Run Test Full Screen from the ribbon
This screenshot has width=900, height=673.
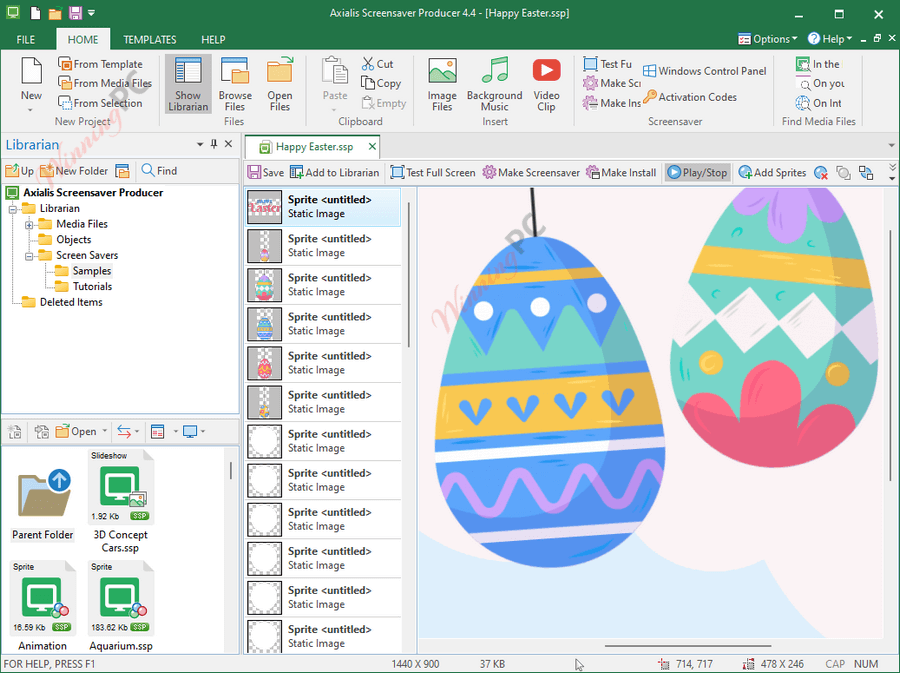coord(607,64)
